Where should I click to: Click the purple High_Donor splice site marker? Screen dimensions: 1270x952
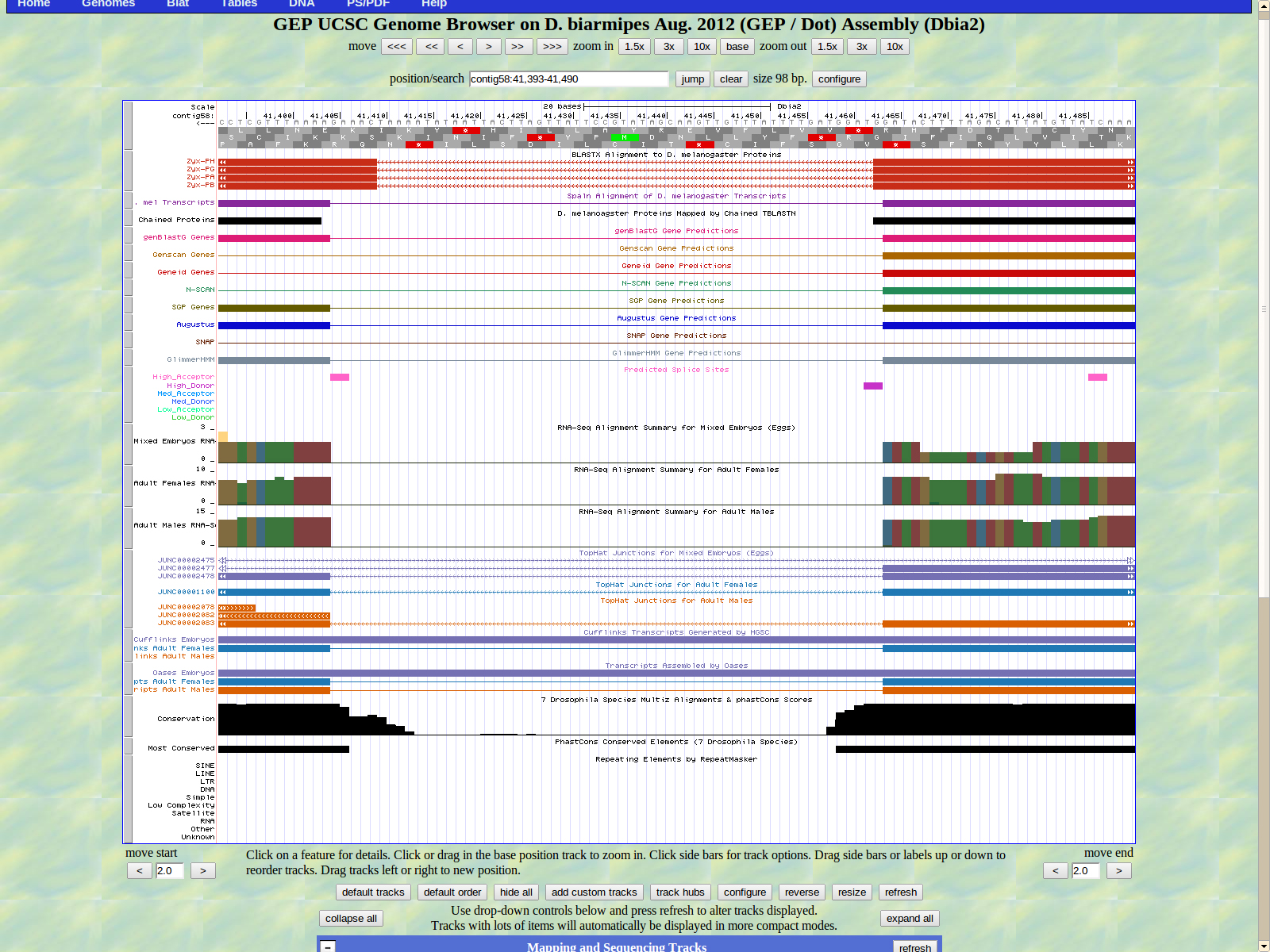873,386
